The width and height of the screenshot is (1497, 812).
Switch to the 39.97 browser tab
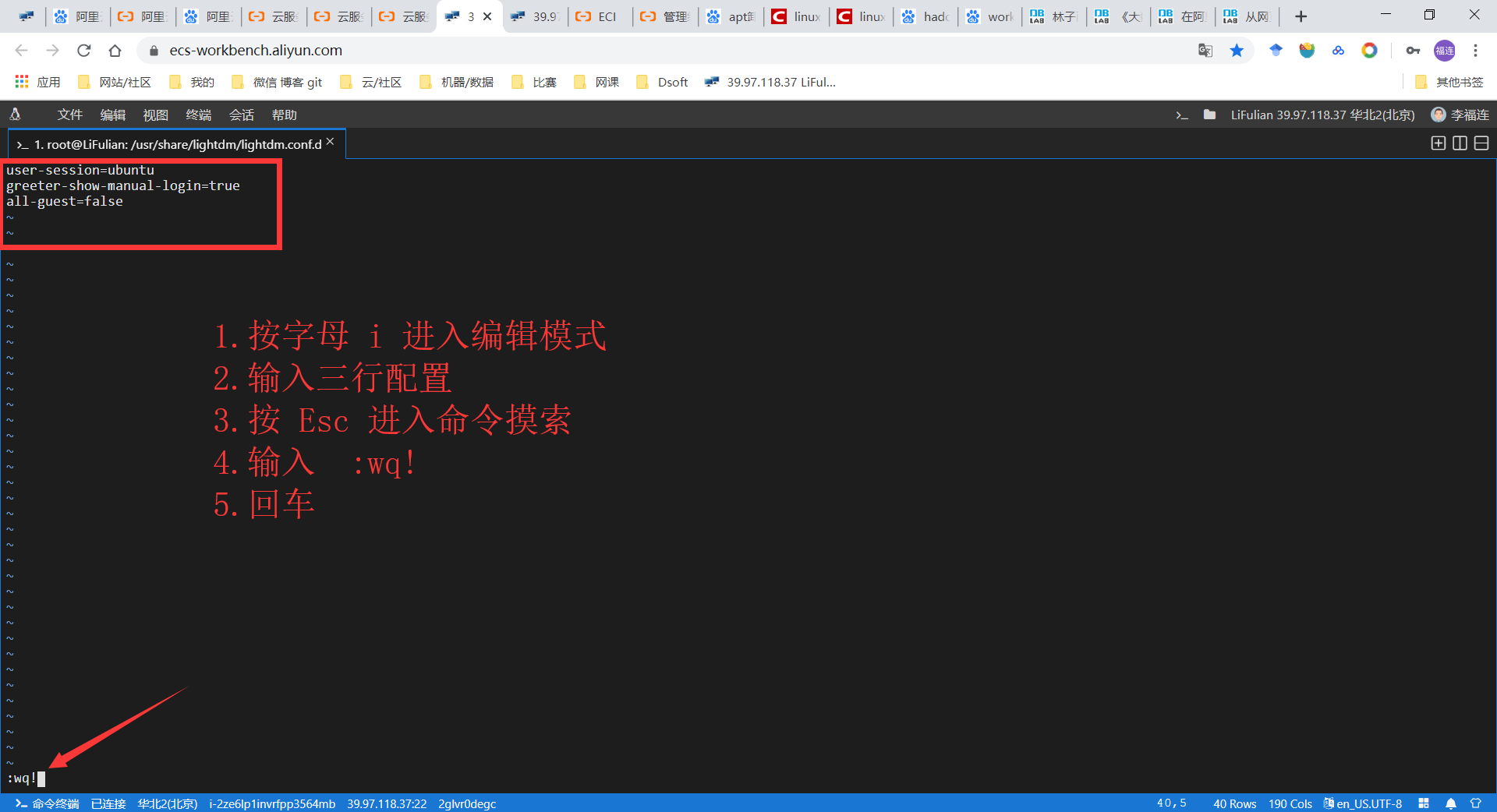(x=535, y=16)
